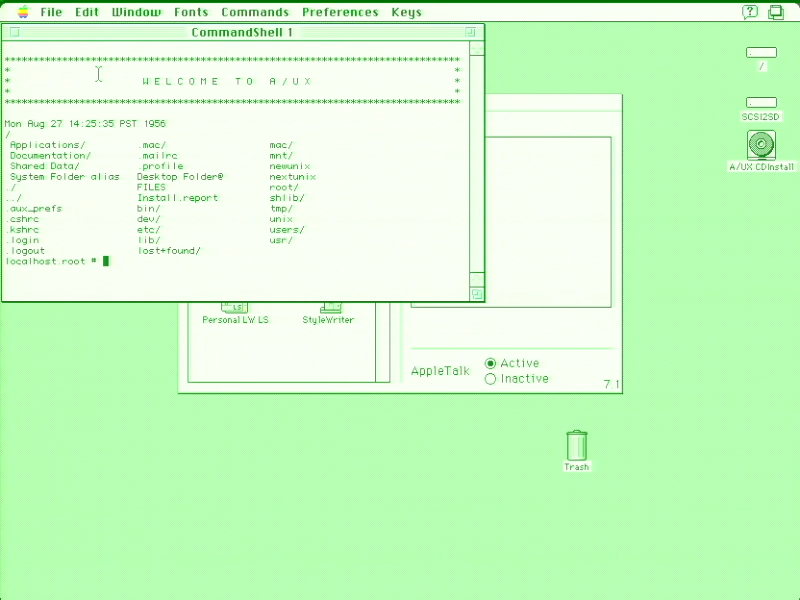The height and width of the screenshot is (600, 800).
Task: Click the Chooser device list scrollbar
Action: point(383,342)
